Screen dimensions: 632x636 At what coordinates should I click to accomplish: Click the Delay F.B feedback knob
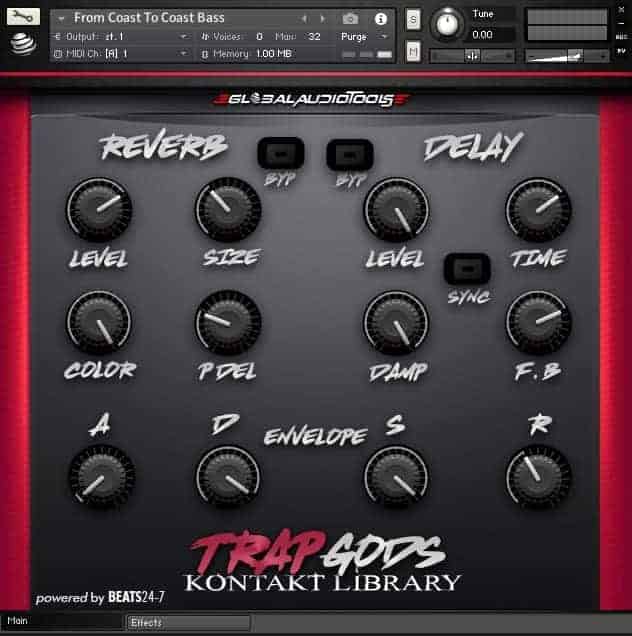click(538, 322)
